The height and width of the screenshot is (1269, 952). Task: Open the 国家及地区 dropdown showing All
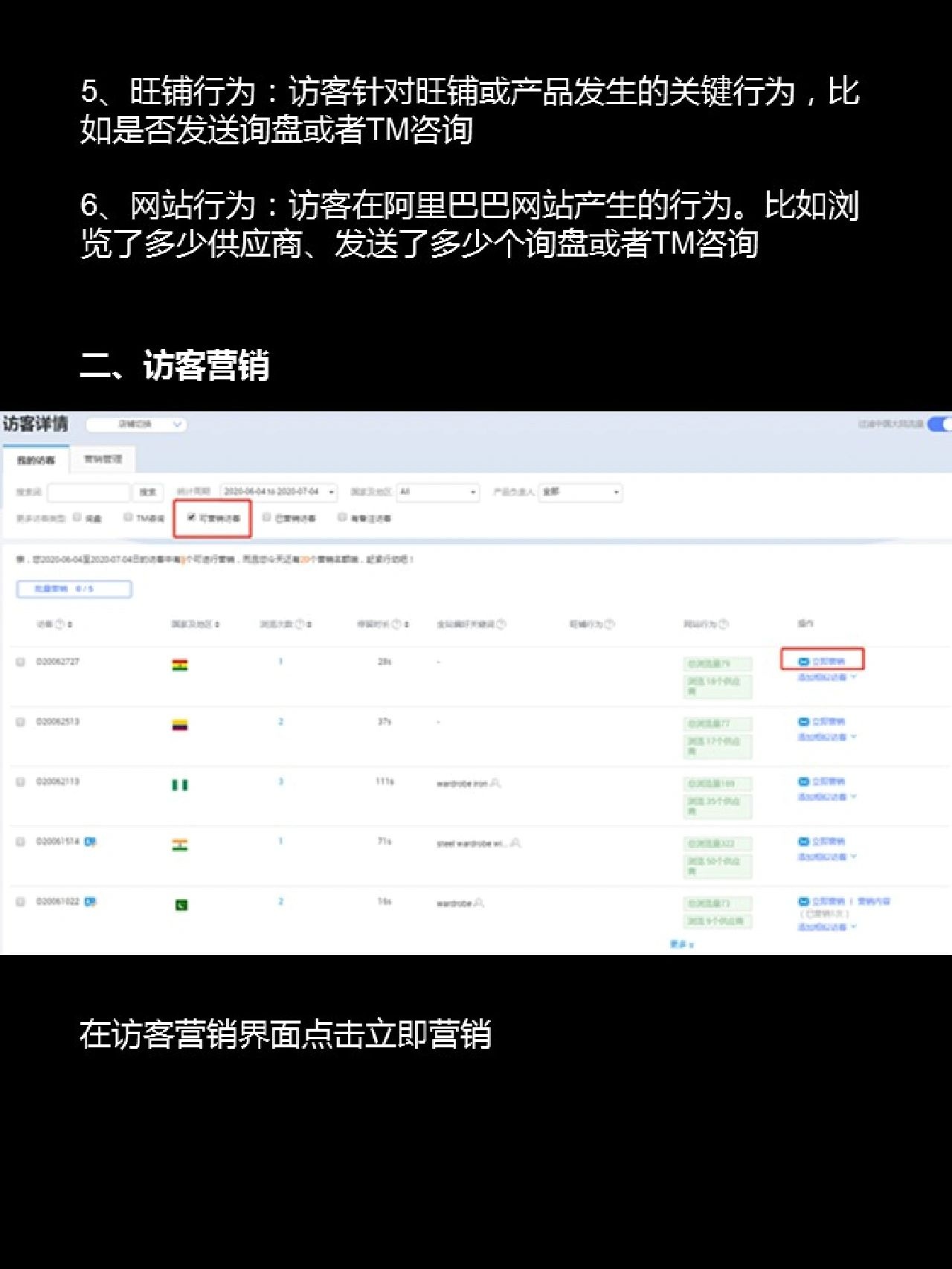[x=437, y=492]
